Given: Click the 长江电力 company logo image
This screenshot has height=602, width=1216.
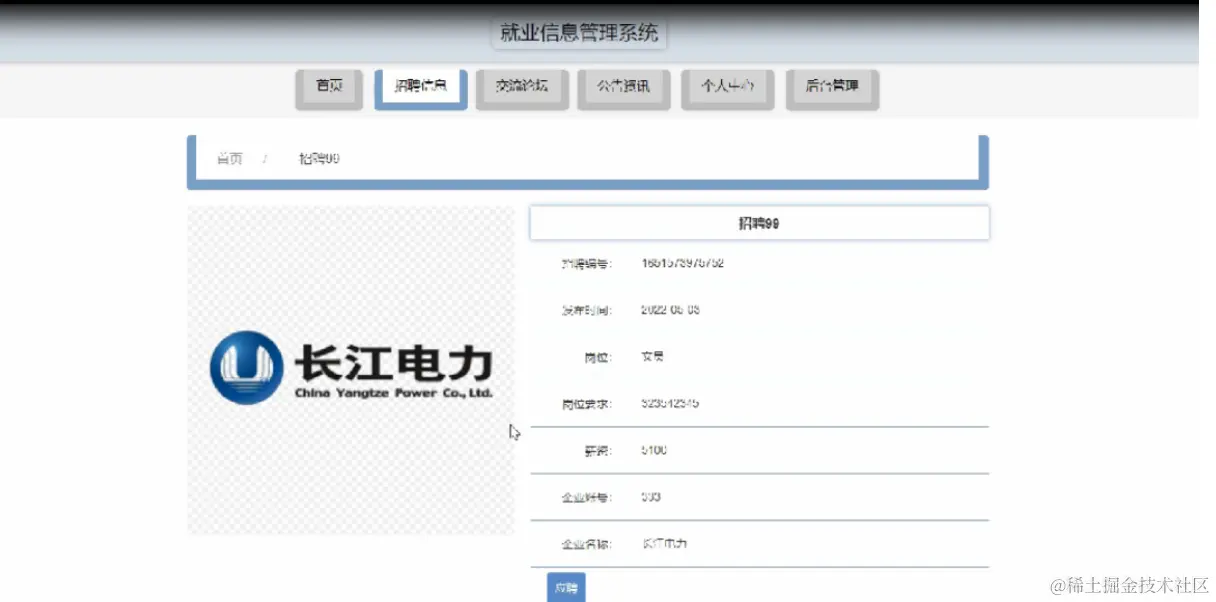Looking at the screenshot, I should coord(351,370).
